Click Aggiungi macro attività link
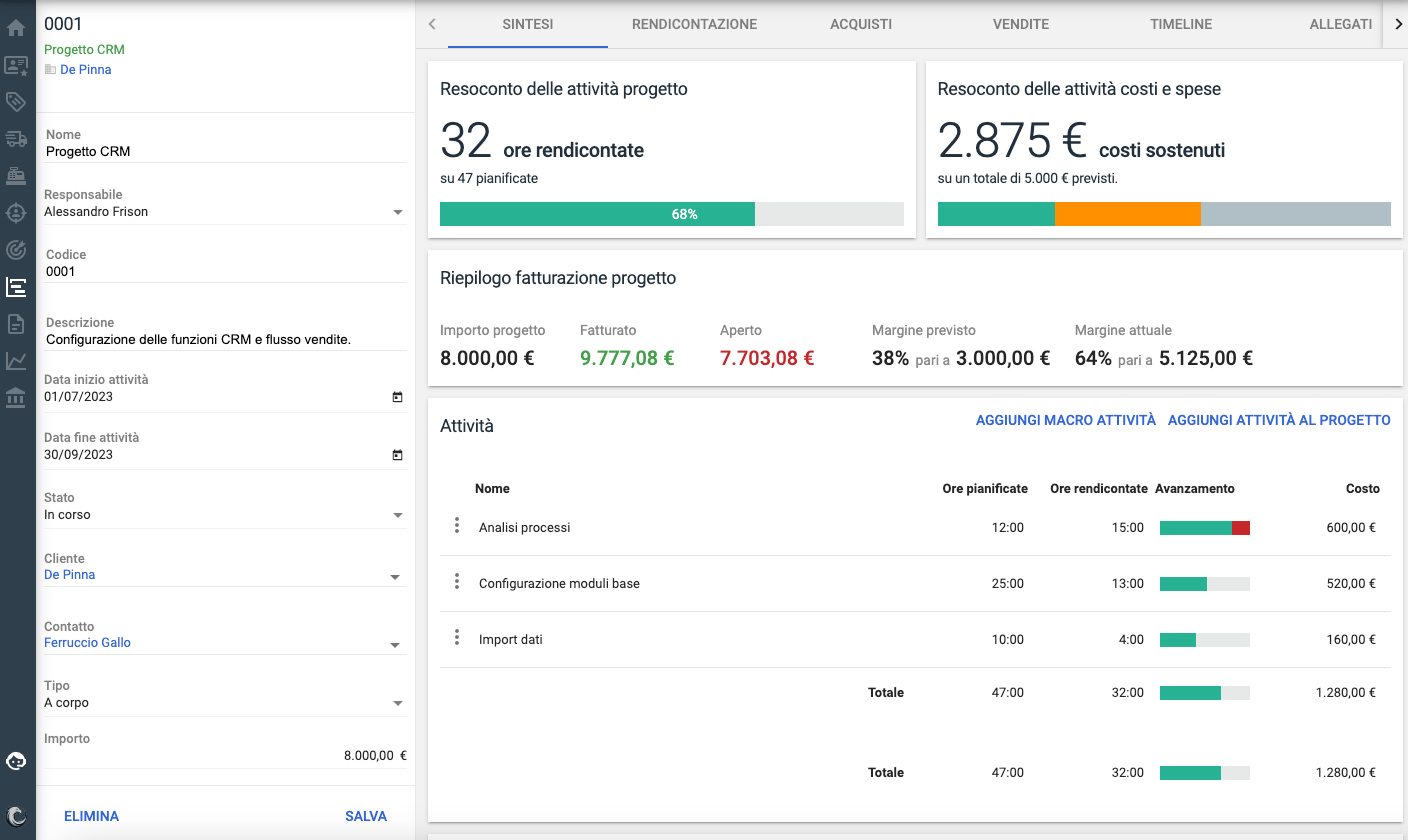The image size is (1408, 840). coord(1065,421)
